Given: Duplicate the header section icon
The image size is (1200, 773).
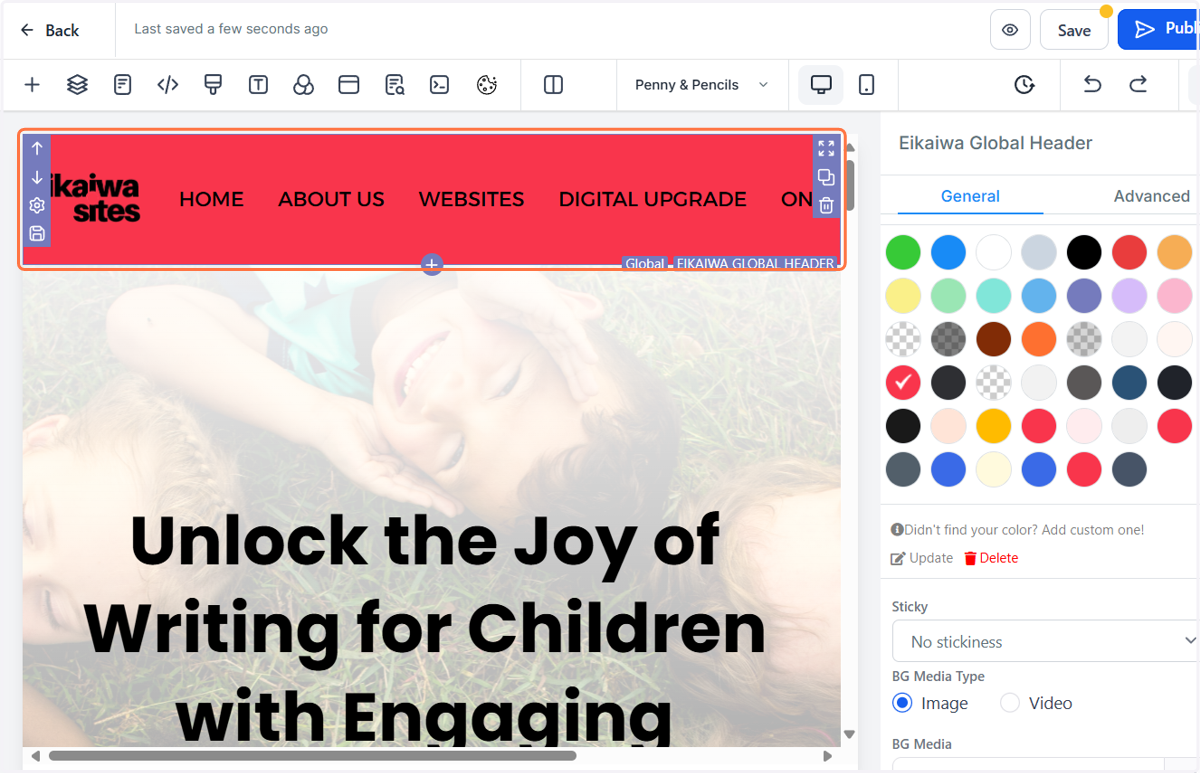Looking at the screenshot, I should point(826,177).
